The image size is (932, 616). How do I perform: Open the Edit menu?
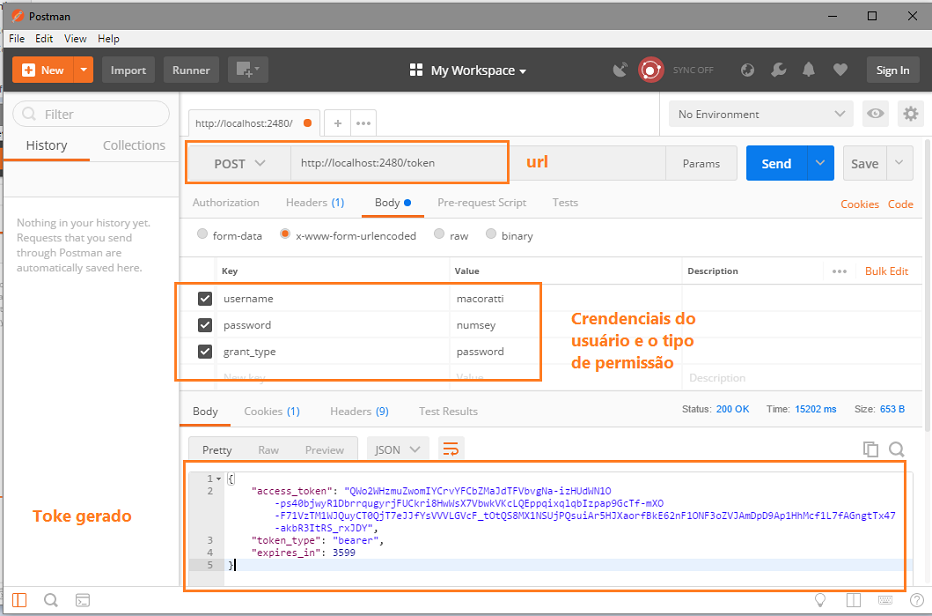pyautogui.click(x=44, y=39)
